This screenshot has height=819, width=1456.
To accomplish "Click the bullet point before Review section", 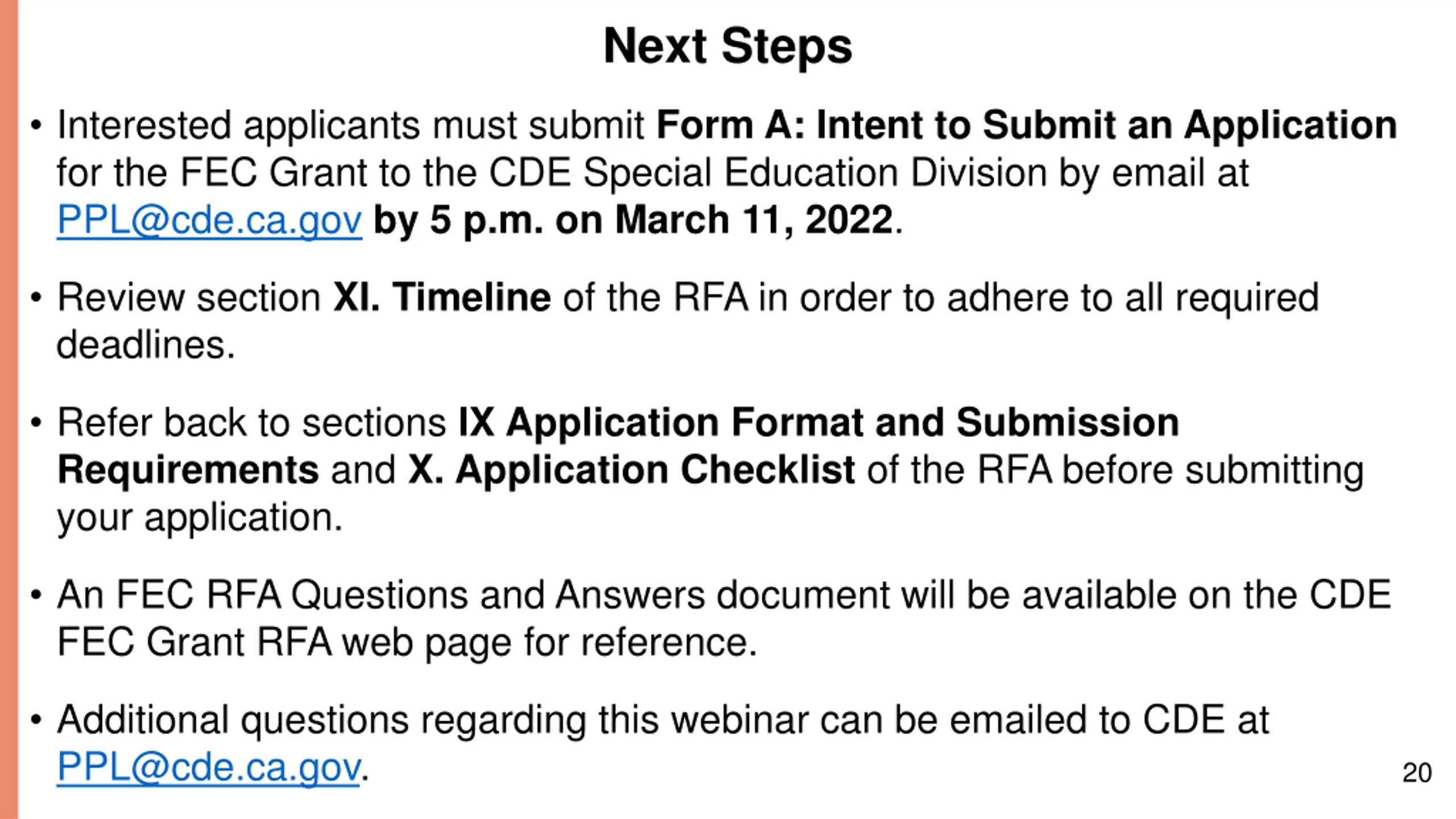I will 36,297.
